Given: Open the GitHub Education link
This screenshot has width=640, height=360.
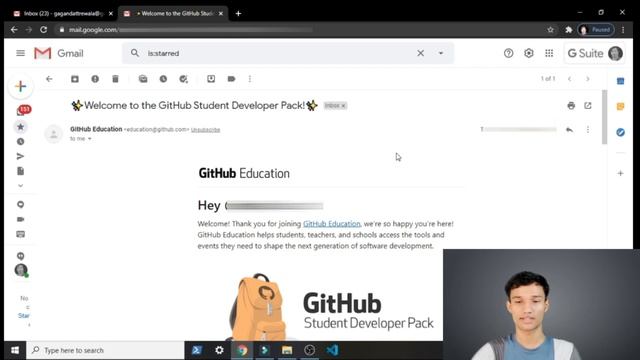Looking at the screenshot, I should coord(331,224).
